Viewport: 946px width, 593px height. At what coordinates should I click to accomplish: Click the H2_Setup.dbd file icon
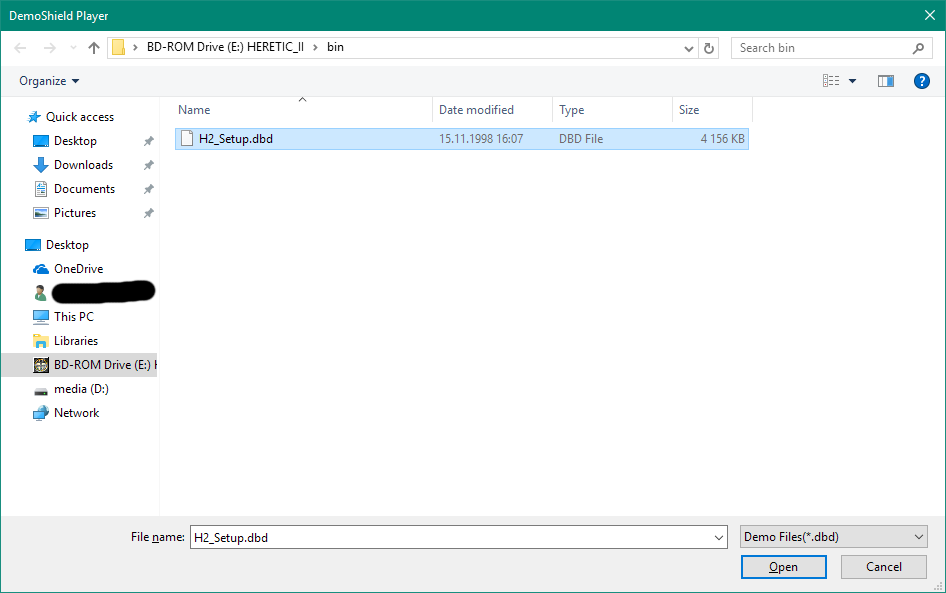pyautogui.click(x=188, y=139)
